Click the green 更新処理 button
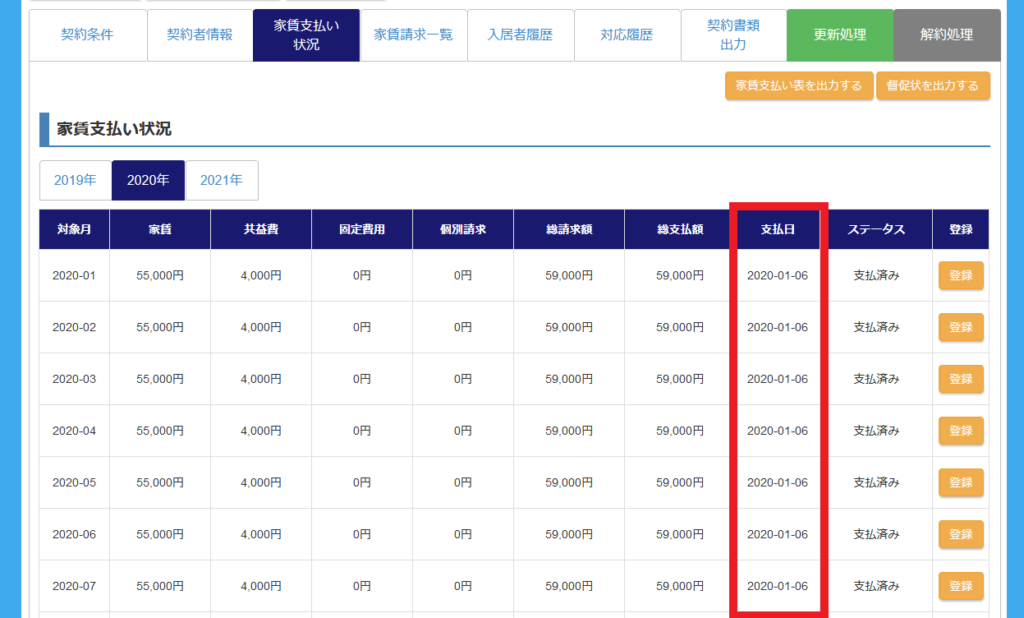The height and width of the screenshot is (618, 1024). point(839,35)
